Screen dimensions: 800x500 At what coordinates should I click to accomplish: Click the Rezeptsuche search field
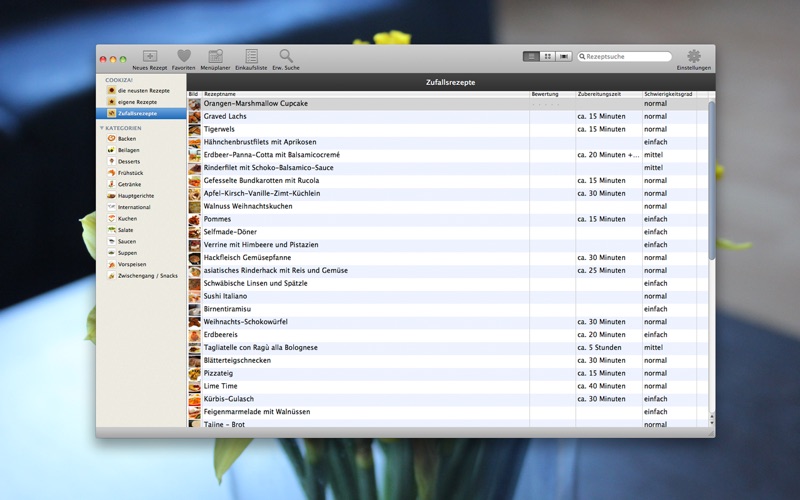[x=624, y=57]
